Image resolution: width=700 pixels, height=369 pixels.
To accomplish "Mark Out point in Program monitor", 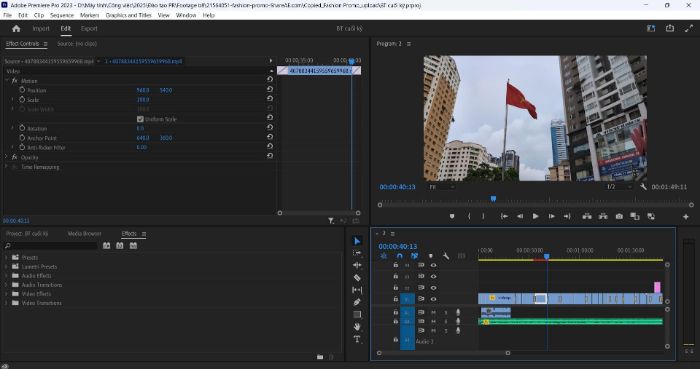I will [483, 216].
